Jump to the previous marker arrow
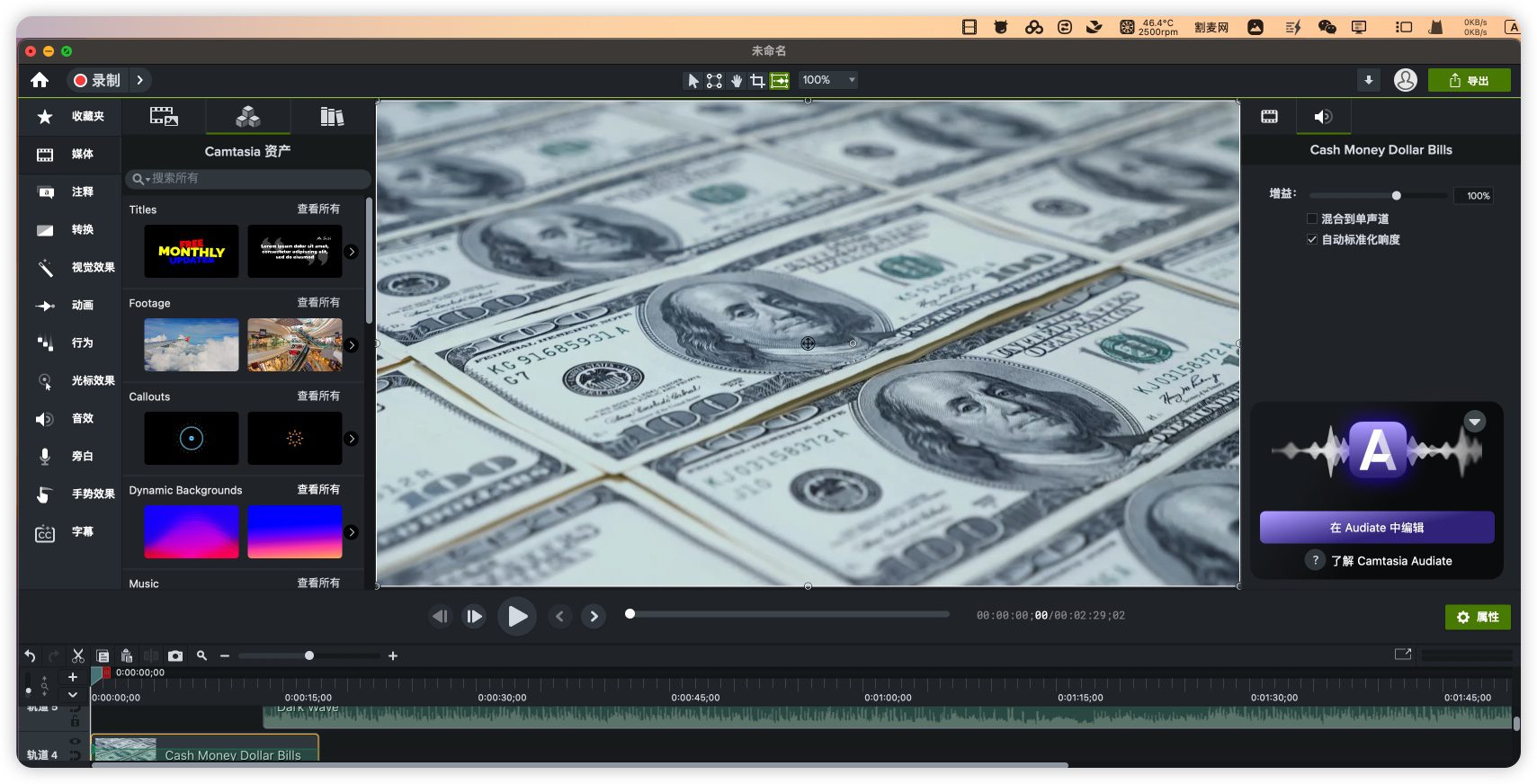The height and width of the screenshot is (784, 1537). 559,616
